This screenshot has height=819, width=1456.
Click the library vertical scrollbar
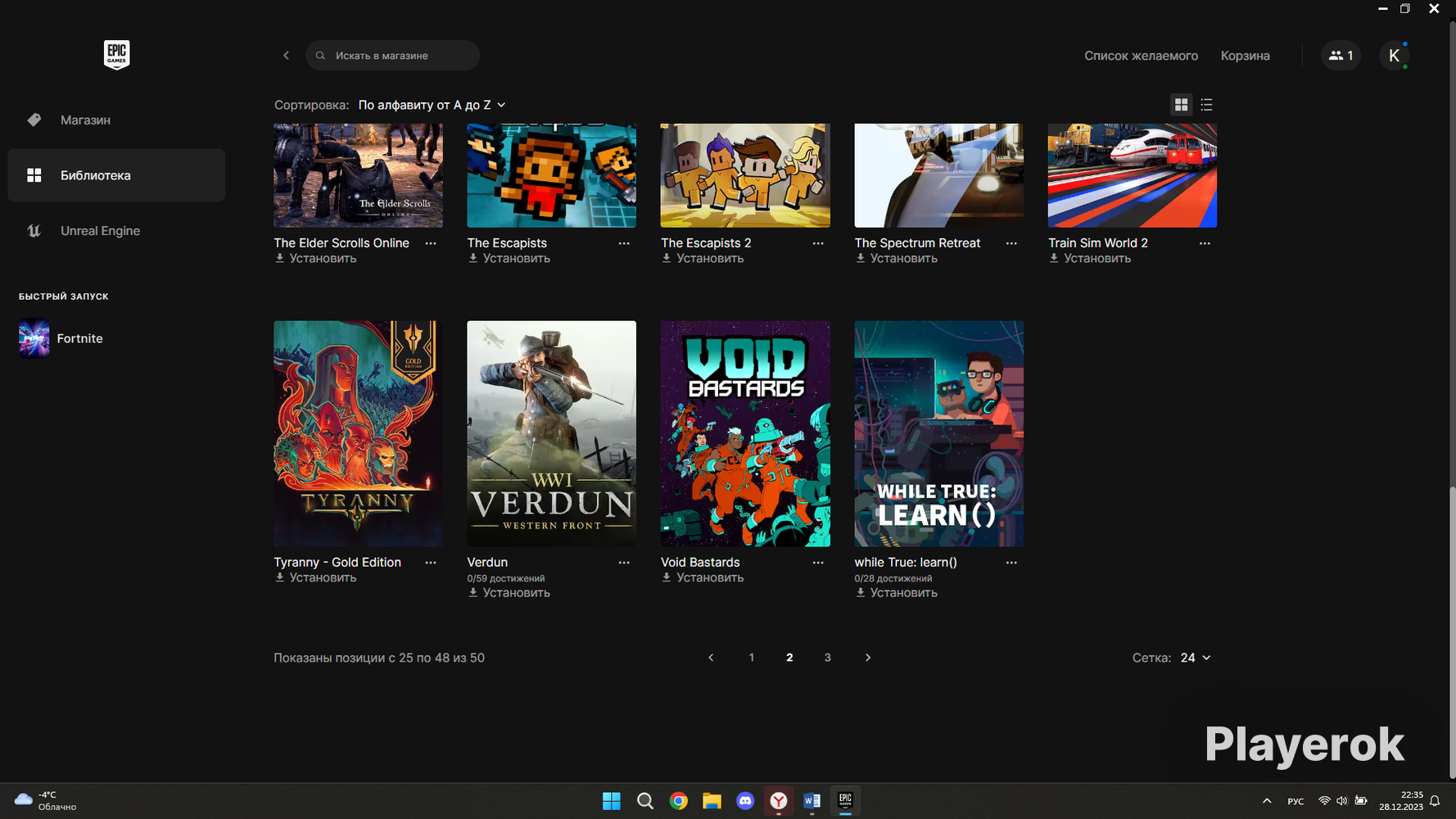[x=1452, y=633]
